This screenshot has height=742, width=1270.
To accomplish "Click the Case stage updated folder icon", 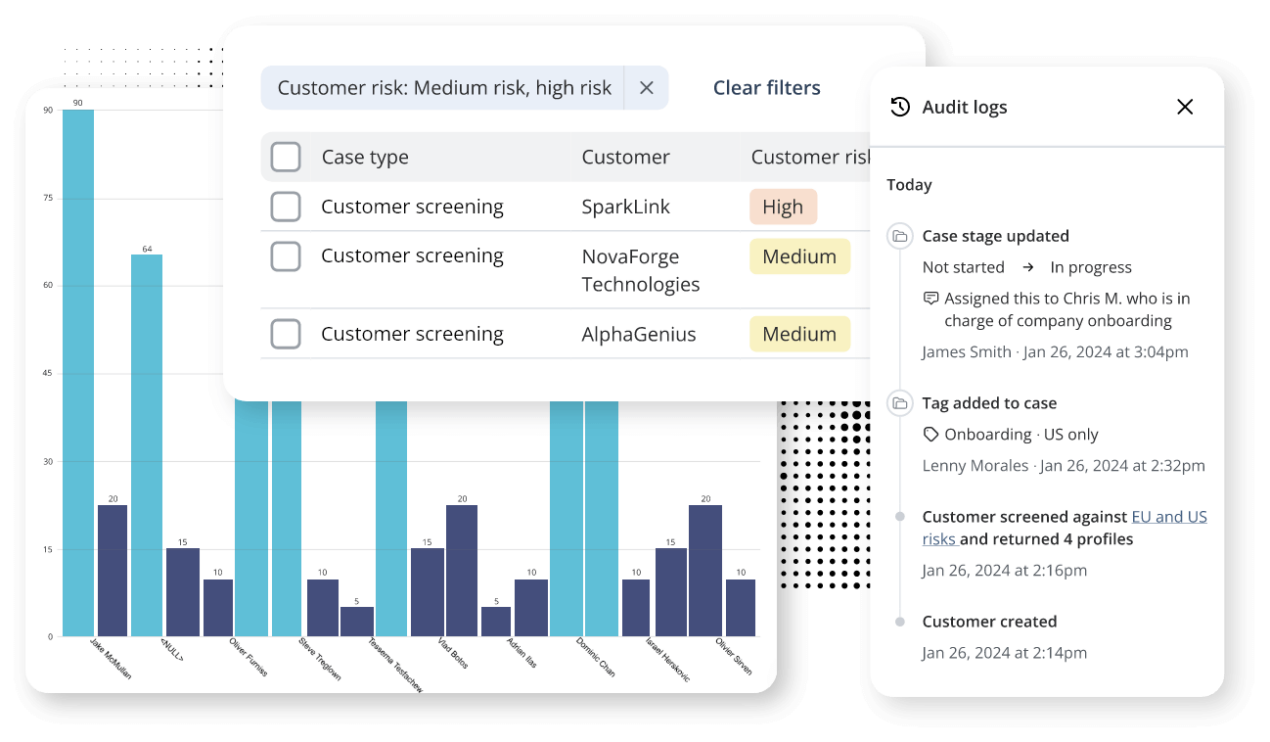I will point(900,236).
